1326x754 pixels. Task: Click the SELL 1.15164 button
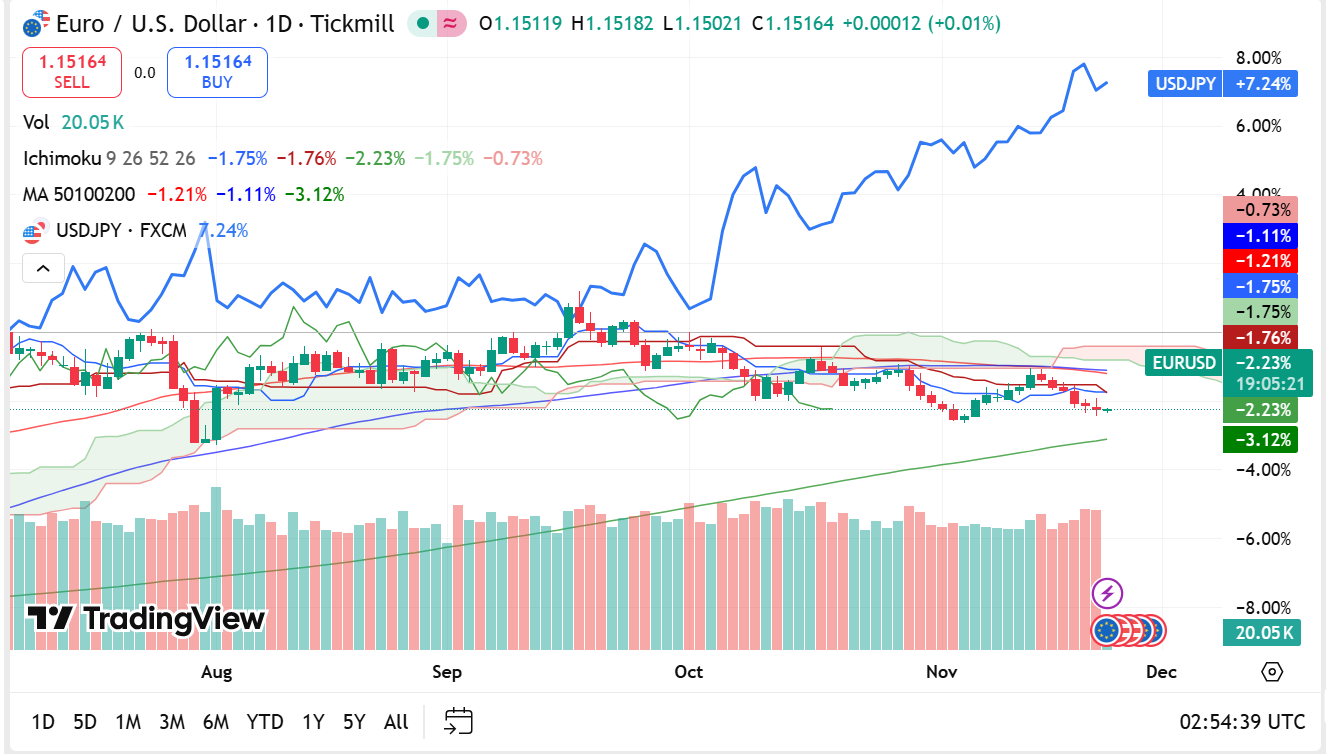click(71, 72)
